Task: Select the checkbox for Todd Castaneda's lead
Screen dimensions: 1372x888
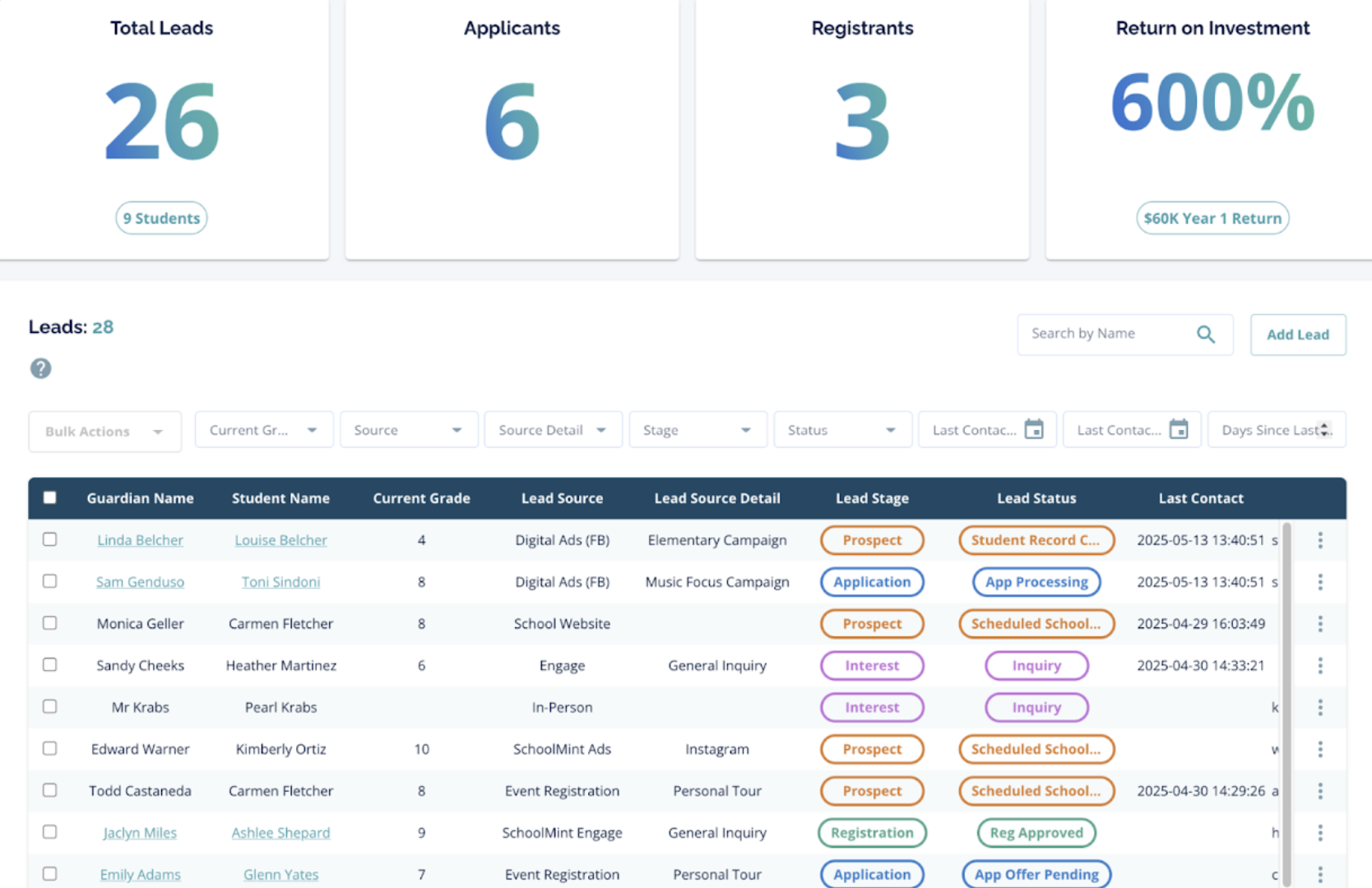Action: pyautogui.click(x=49, y=790)
